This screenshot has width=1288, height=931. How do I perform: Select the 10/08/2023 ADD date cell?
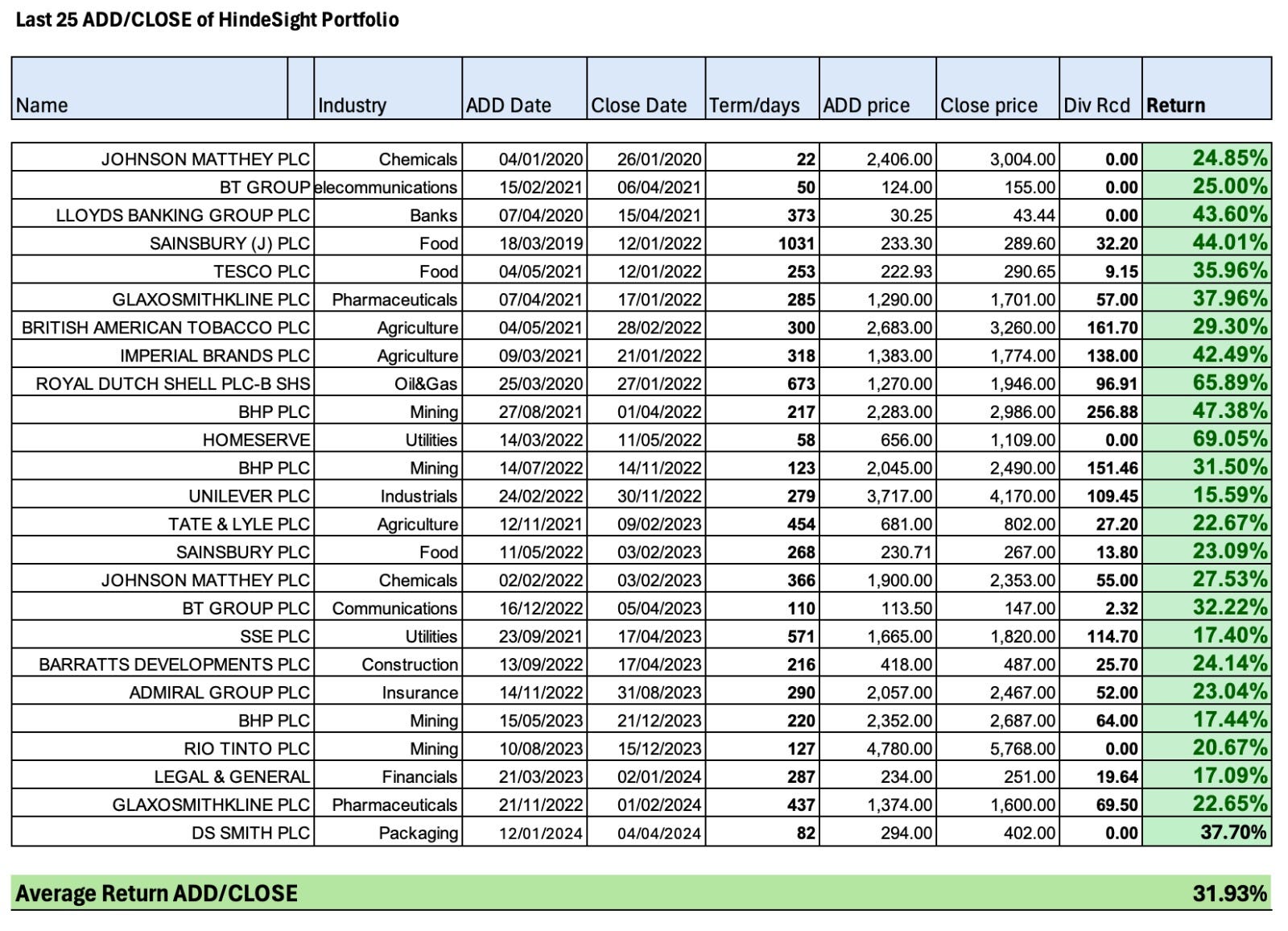(524, 749)
